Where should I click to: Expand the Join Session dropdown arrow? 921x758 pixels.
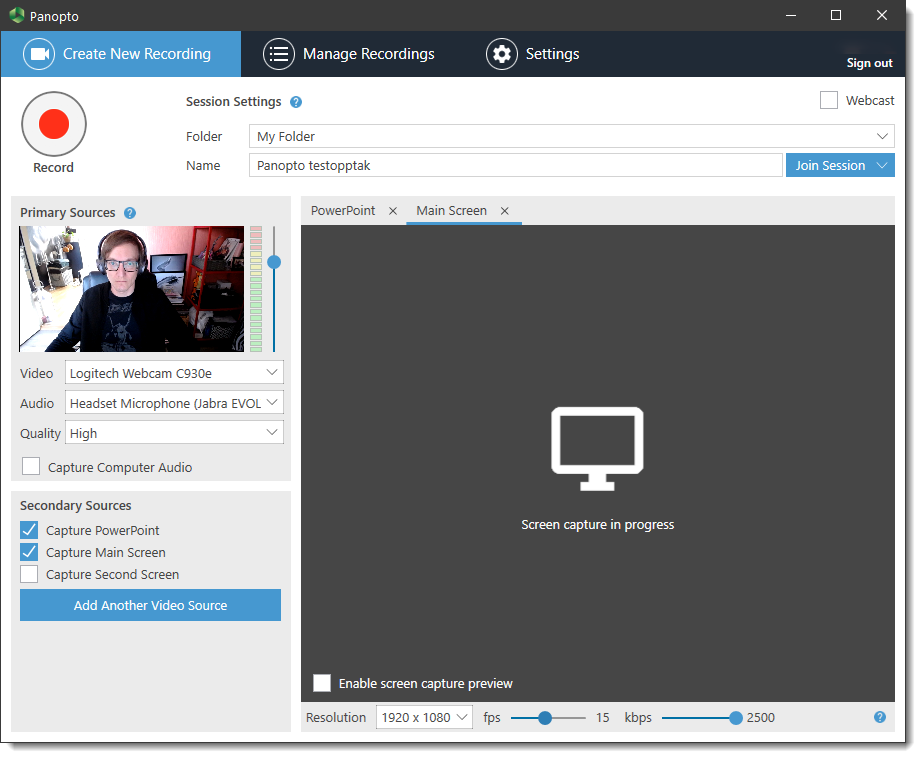[882, 165]
